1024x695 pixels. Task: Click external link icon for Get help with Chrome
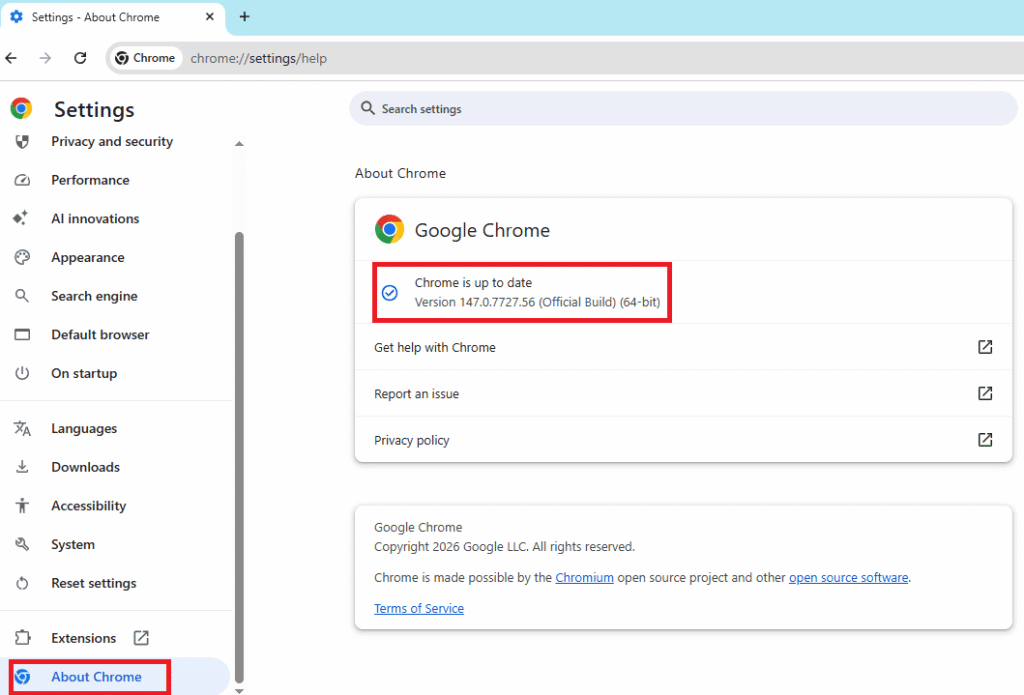pyautogui.click(x=985, y=347)
